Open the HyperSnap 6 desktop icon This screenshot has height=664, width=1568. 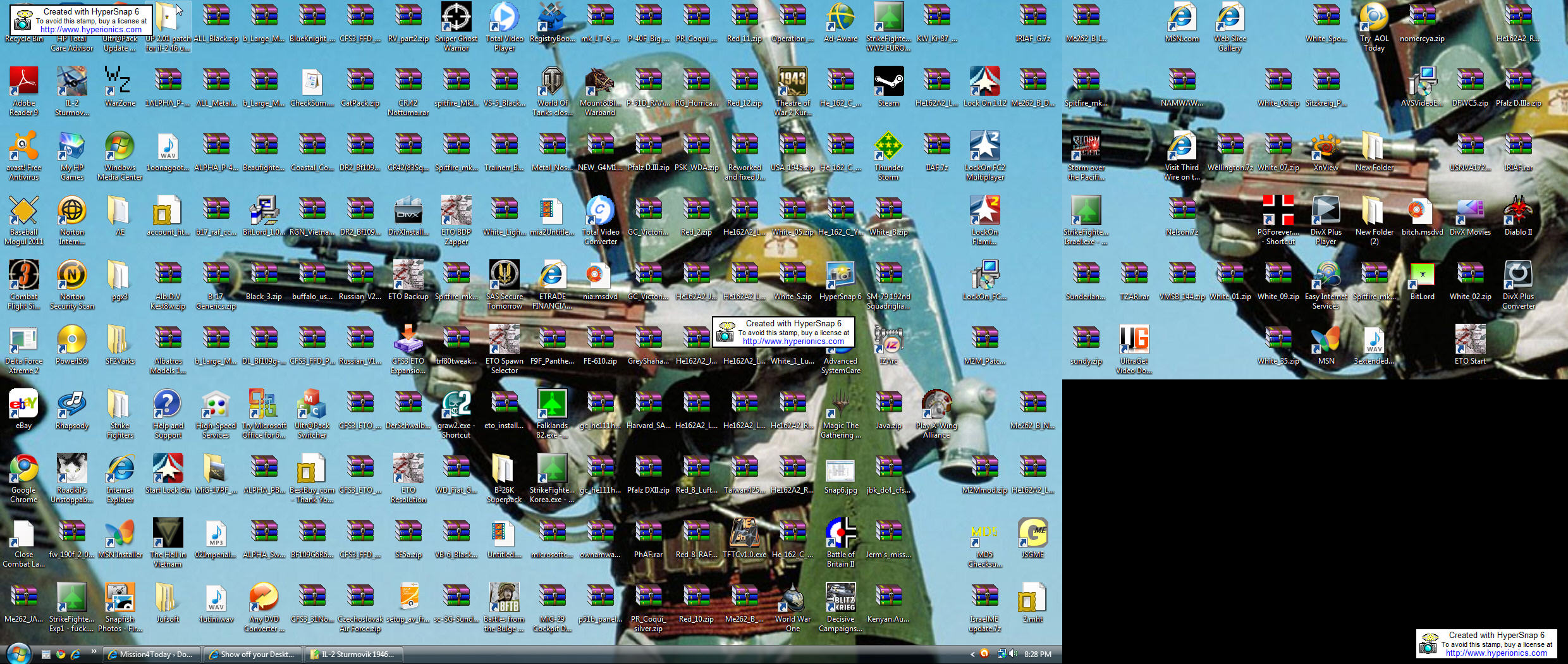click(x=841, y=281)
